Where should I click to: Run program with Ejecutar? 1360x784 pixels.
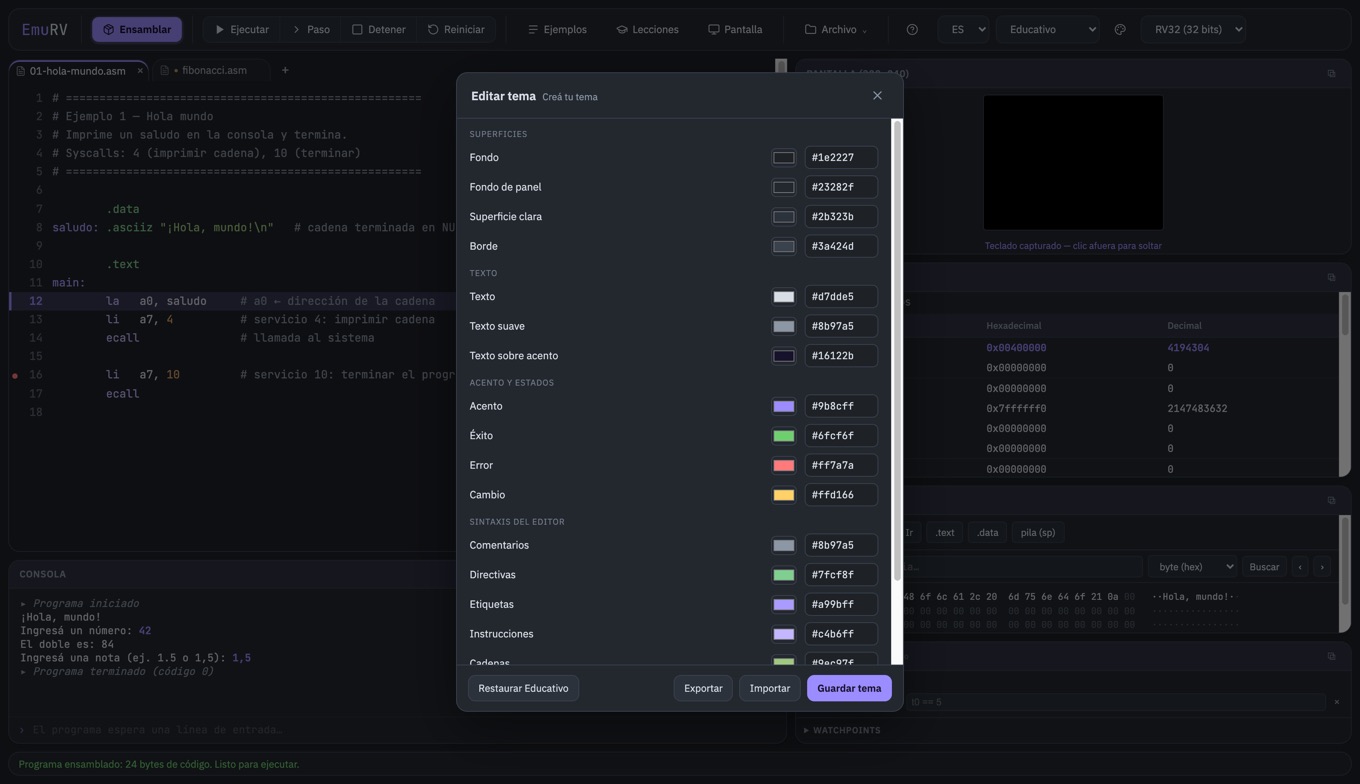[242, 30]
